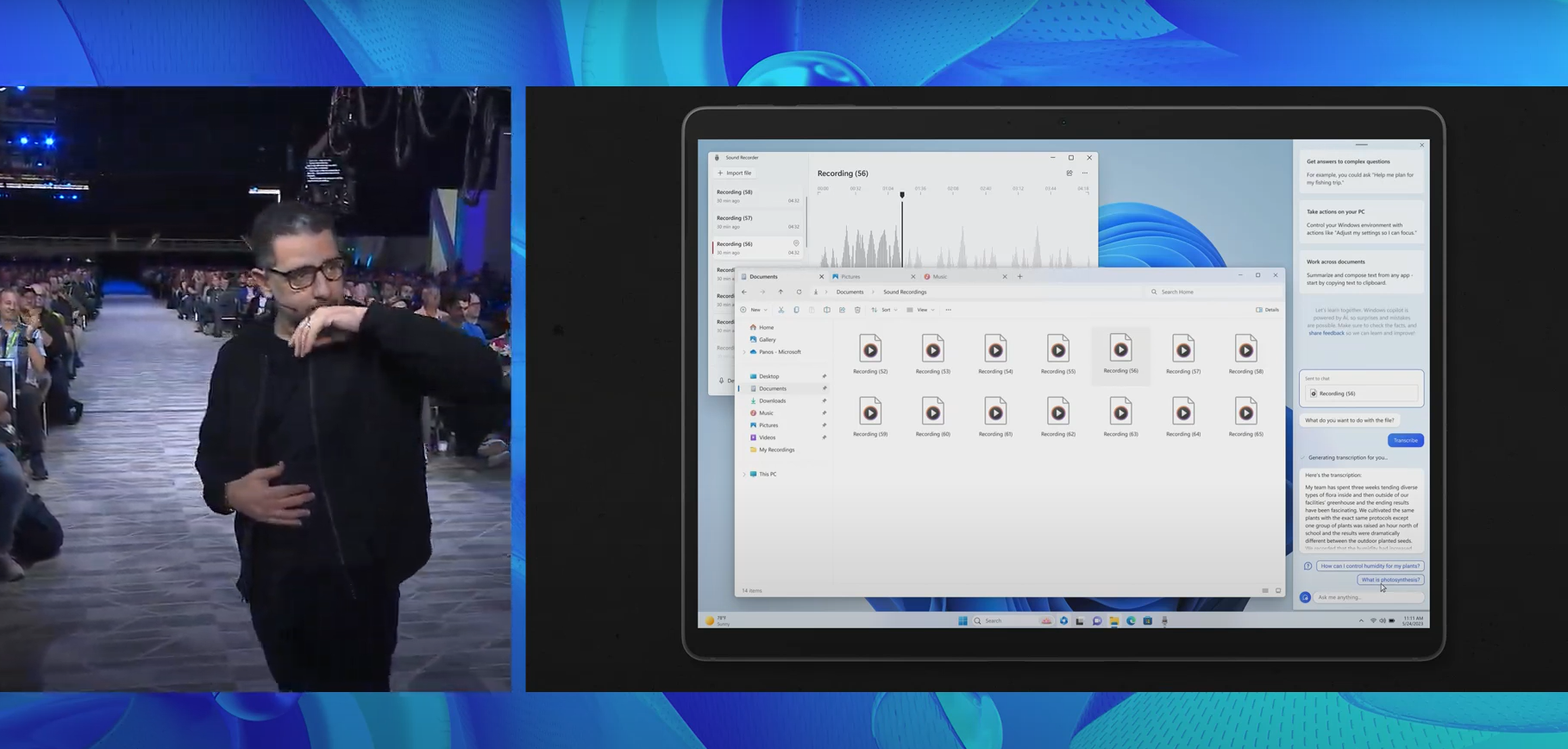Screen dimensions: 1568x749
Task: Click the Ask me anything input field
Action: point(1368,597)
